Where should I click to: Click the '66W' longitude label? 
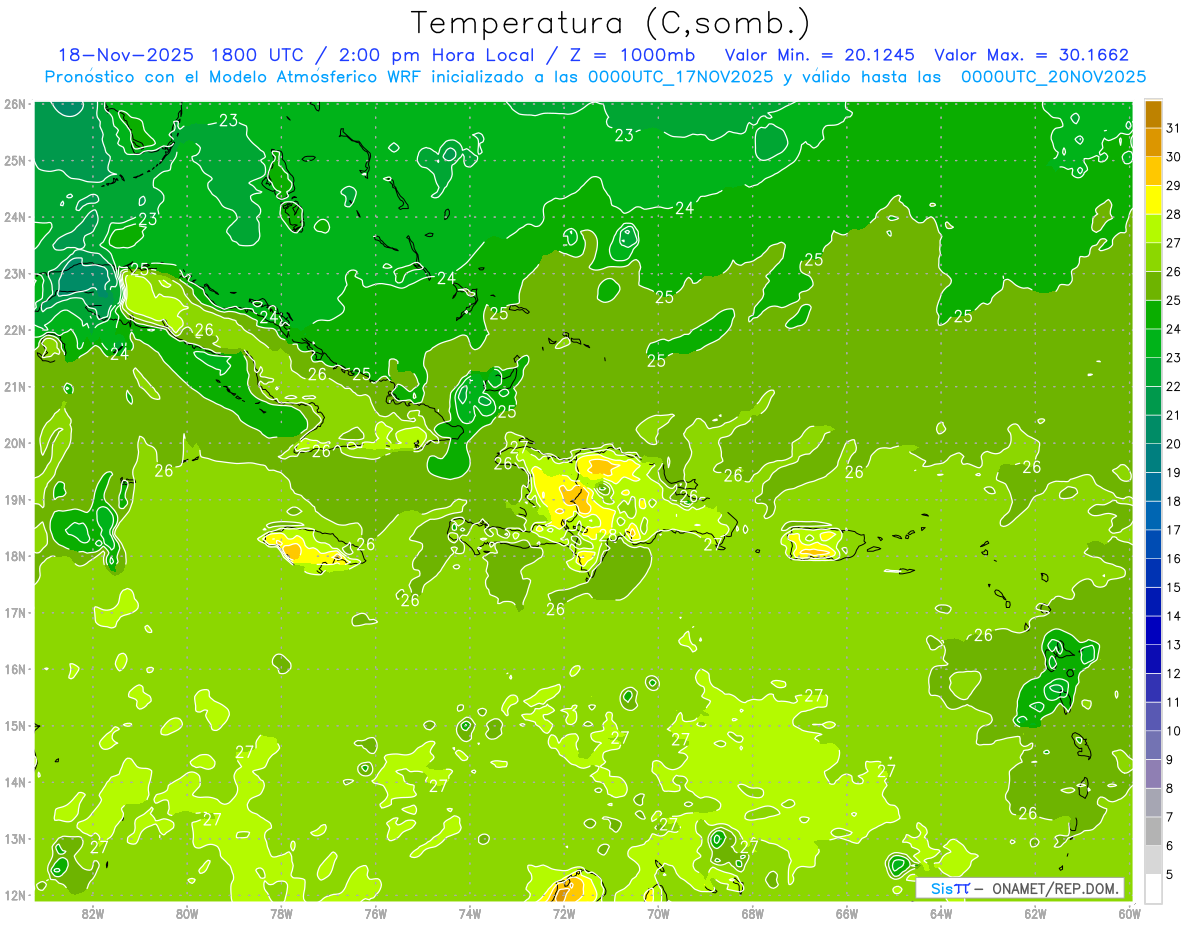847,913
